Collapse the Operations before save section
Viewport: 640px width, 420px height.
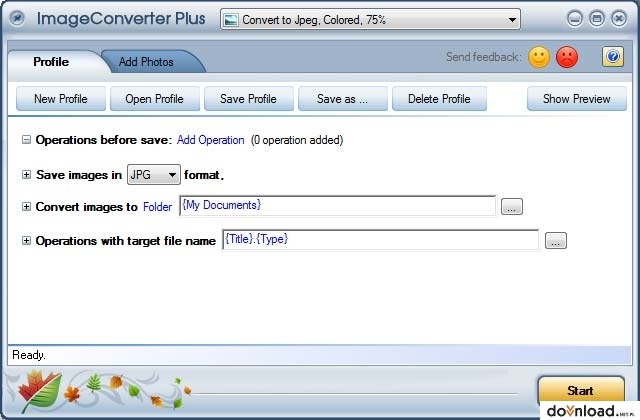click(x=26, y=140)
